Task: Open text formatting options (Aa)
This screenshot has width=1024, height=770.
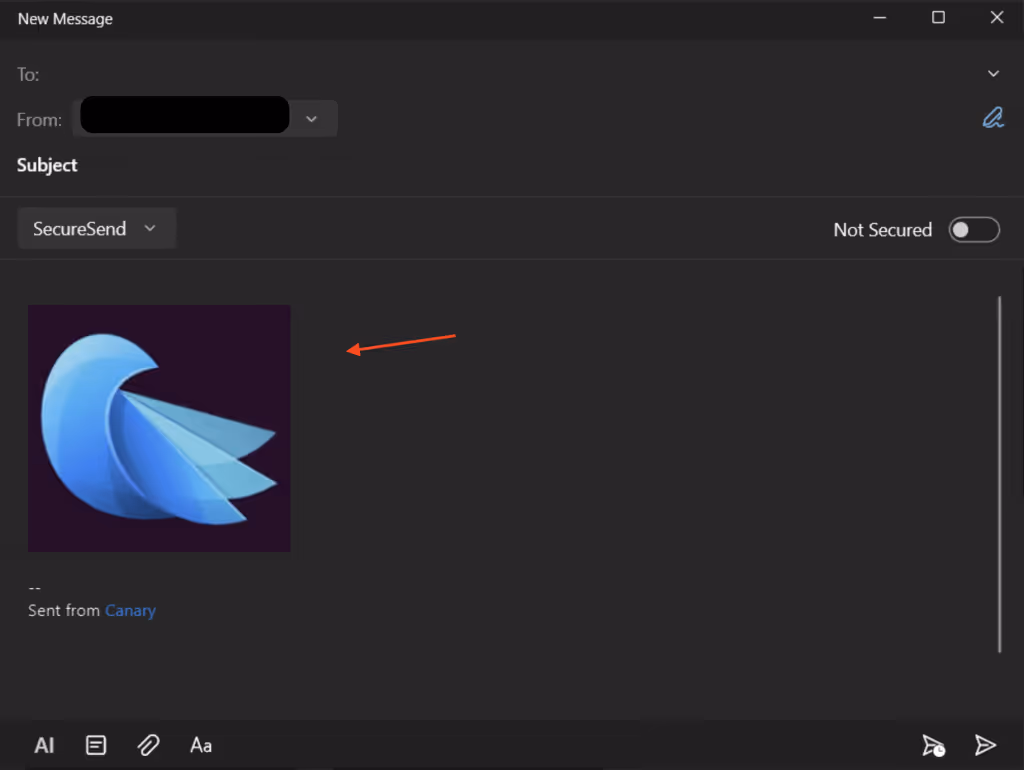Action: pos(200,745)
